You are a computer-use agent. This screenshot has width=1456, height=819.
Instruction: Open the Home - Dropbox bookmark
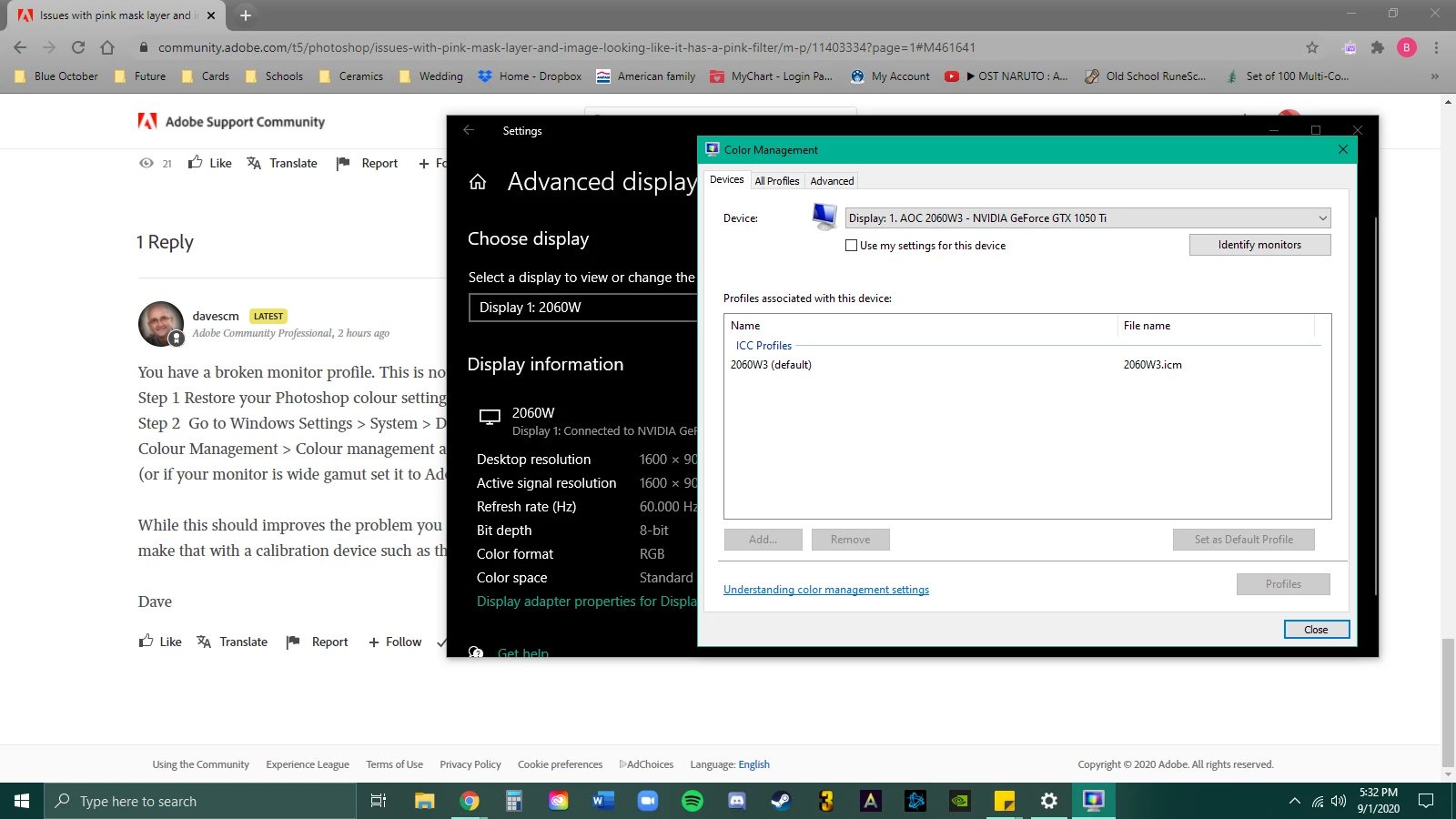pyautogui.click(x=530, y=76)
